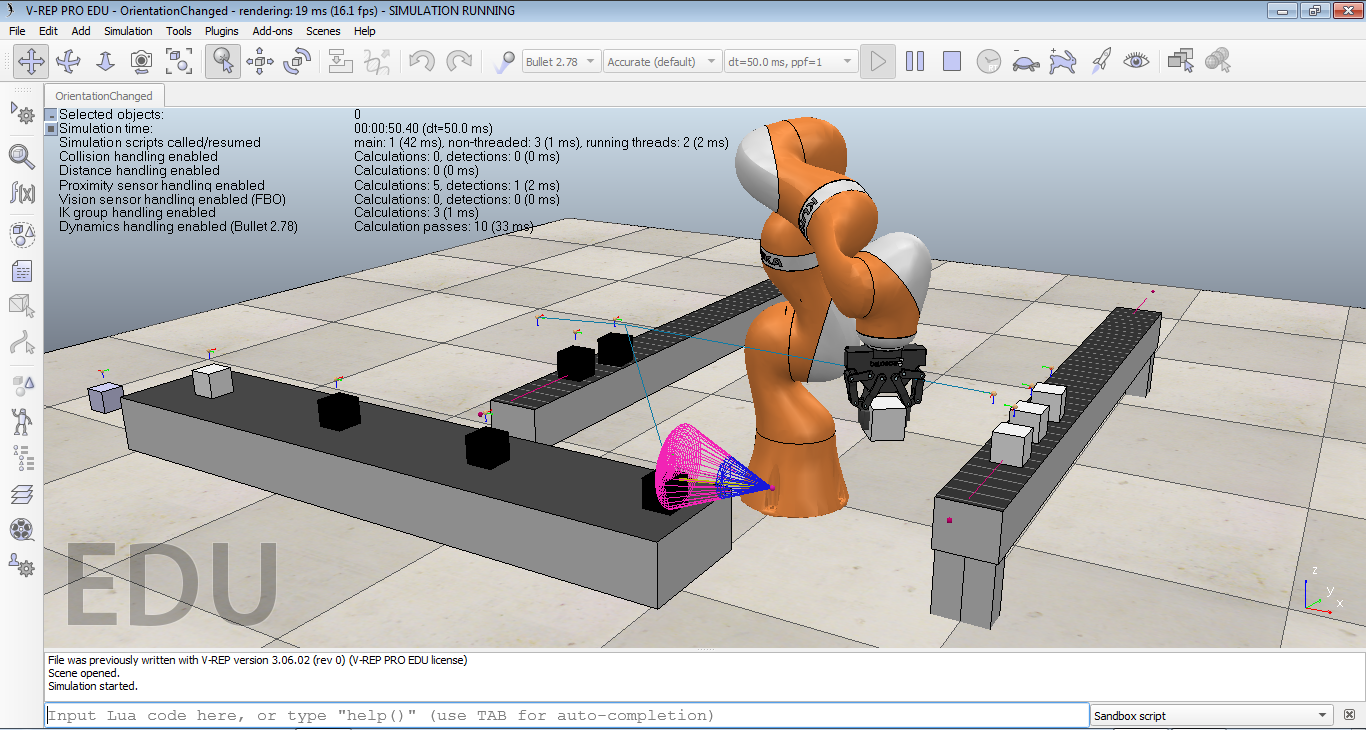Select the OrientationChanged scene tab

(104, 96)
